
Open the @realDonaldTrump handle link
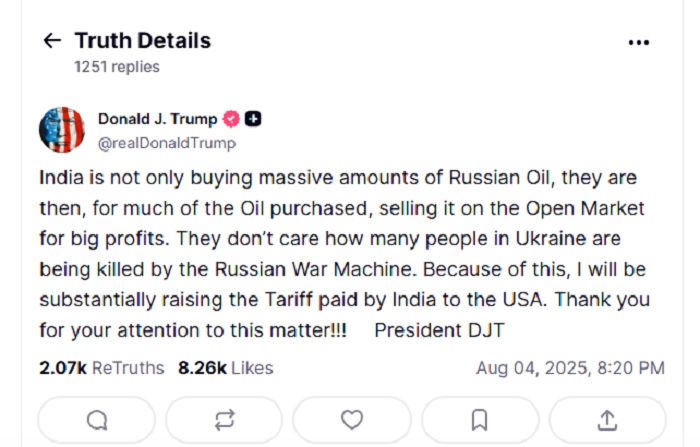(x=166, y=142)
